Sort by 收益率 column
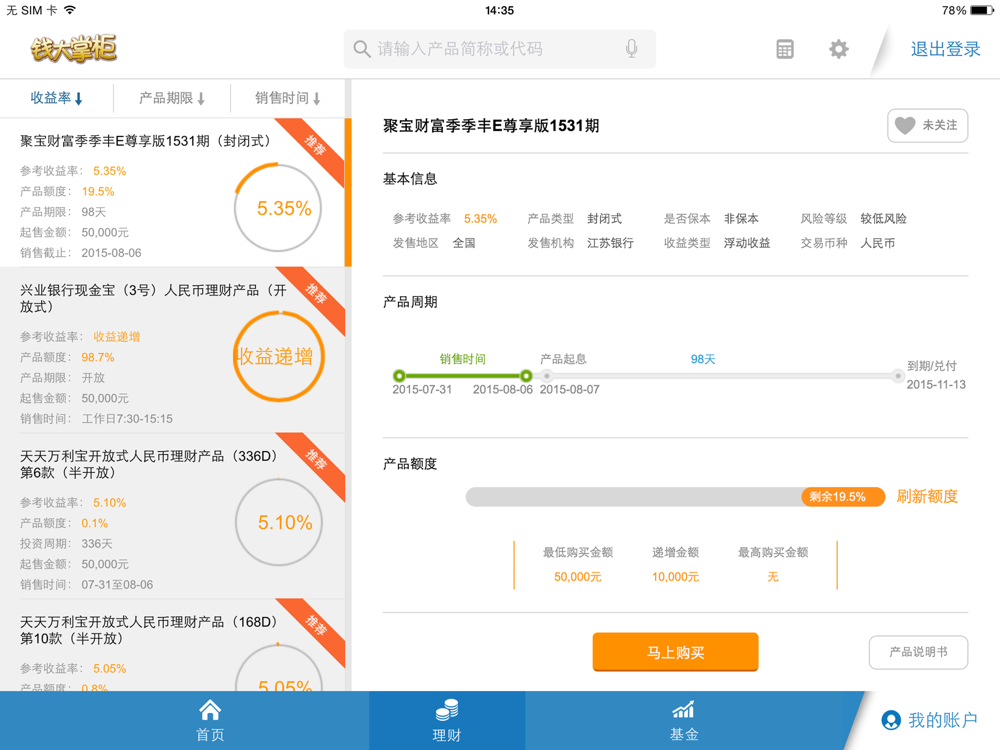Viewport: 1000px width, 750px height. (x=57, y=98)
